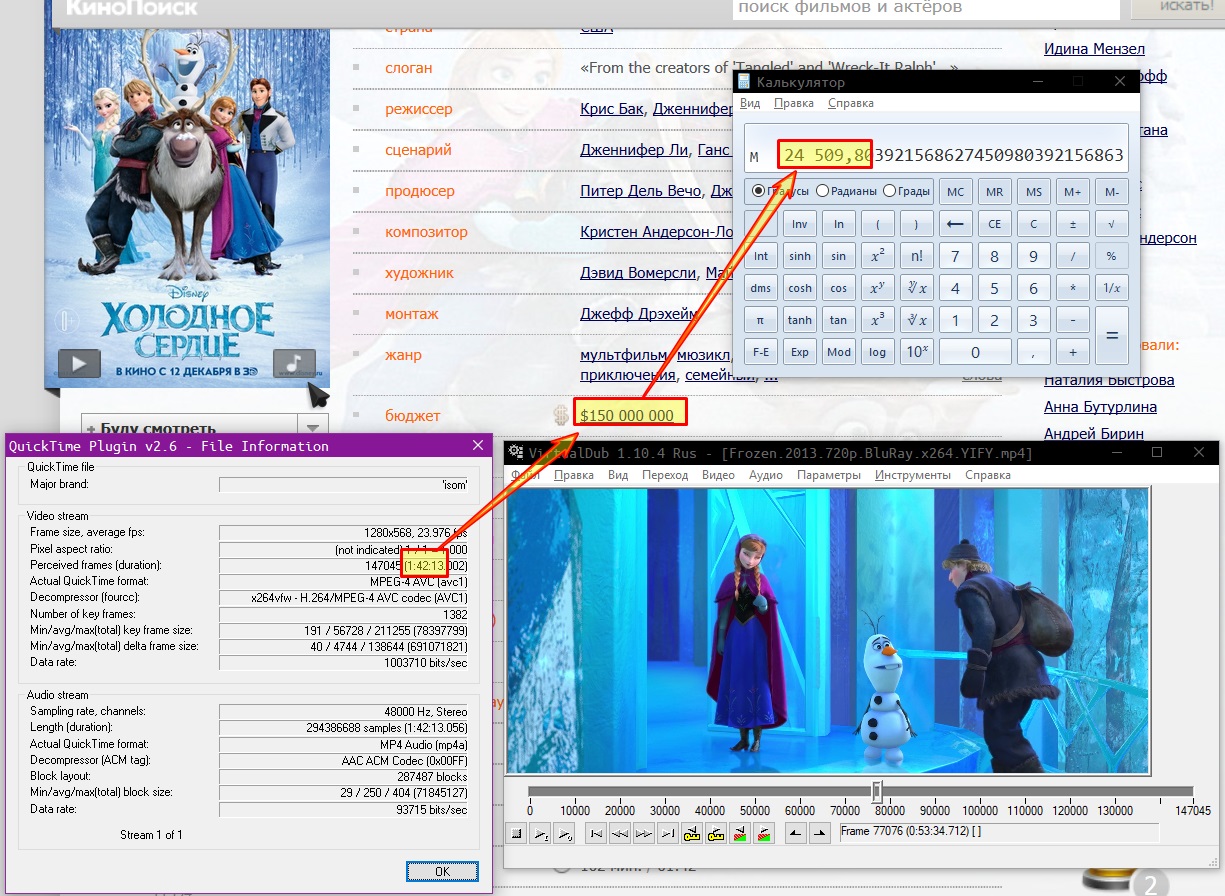This screenshot has width=1225, height=896.
Task: Click the sinh button in calculator
Action: [x=800, y=256]
